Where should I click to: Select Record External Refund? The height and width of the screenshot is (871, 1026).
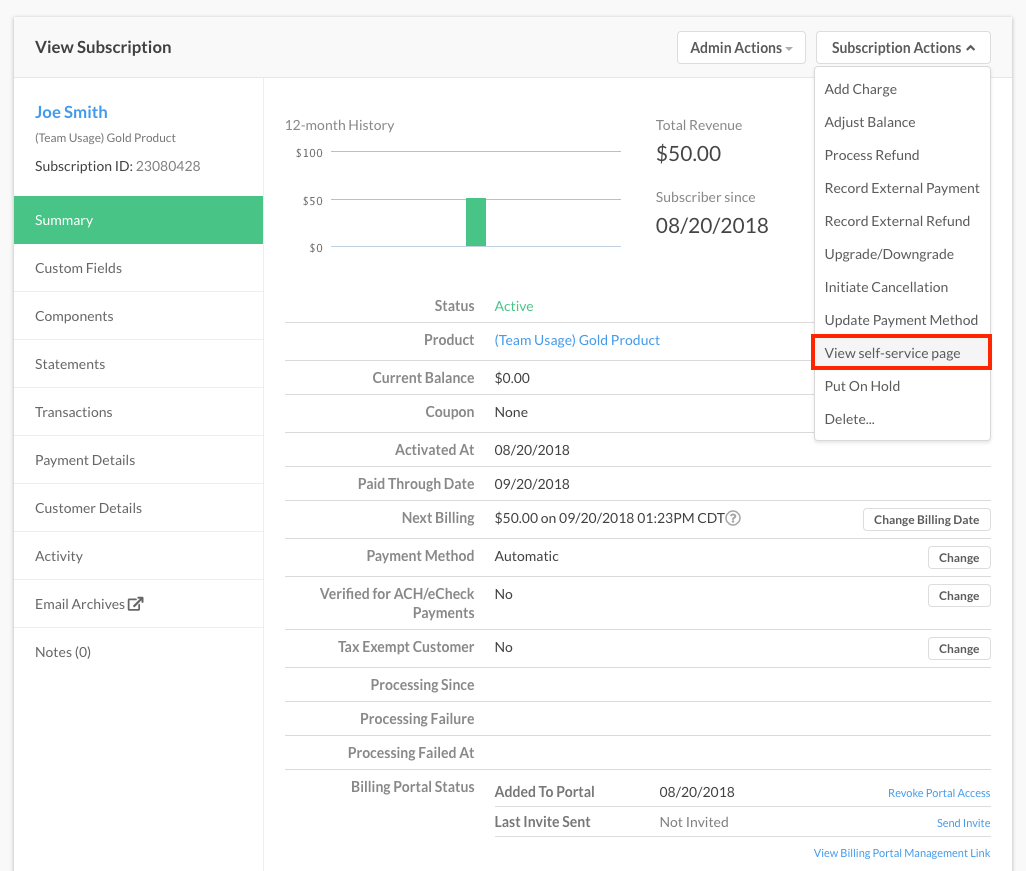click(x=902, y=221)
